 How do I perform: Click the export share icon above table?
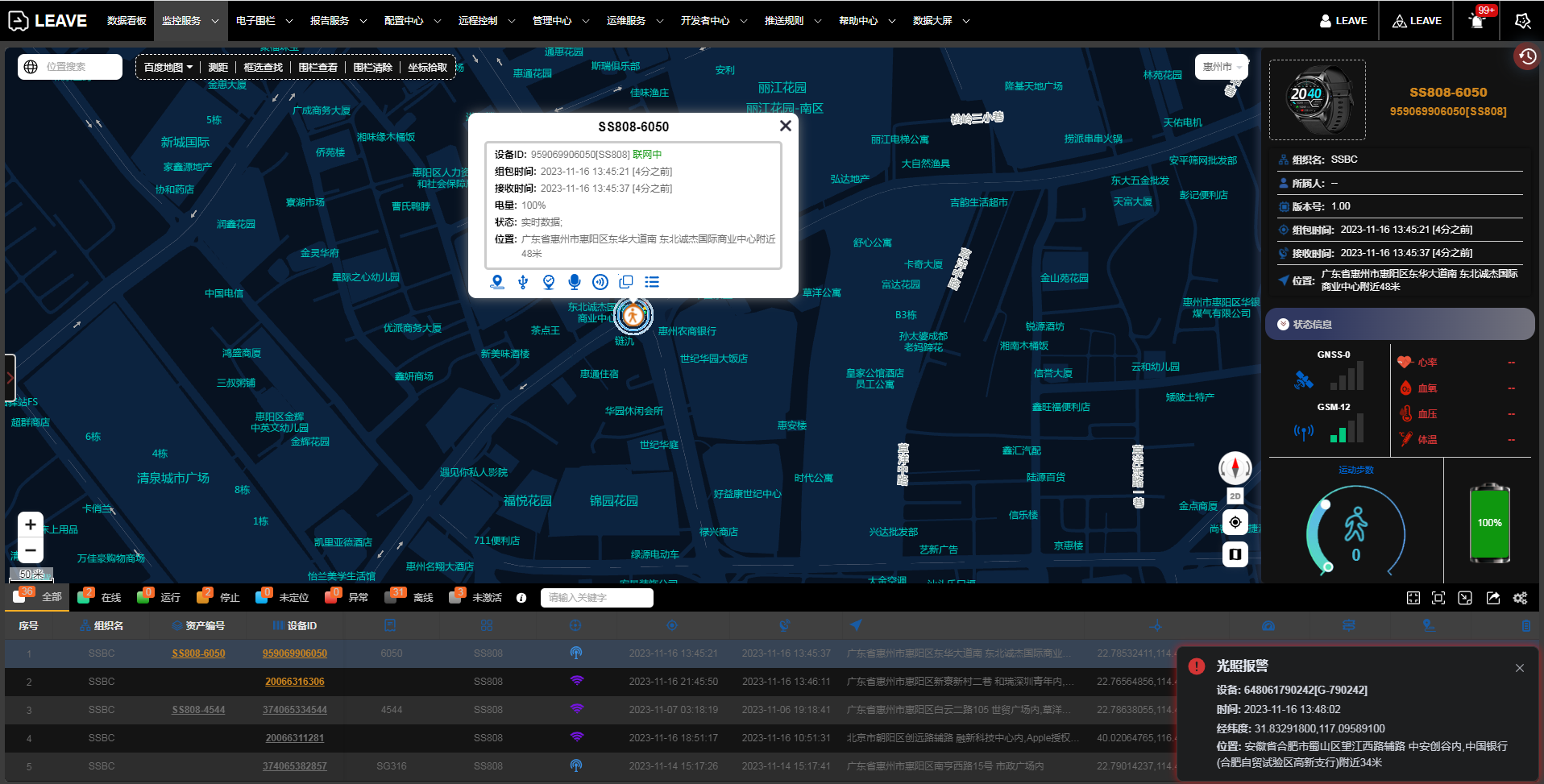pos(1493,598)
